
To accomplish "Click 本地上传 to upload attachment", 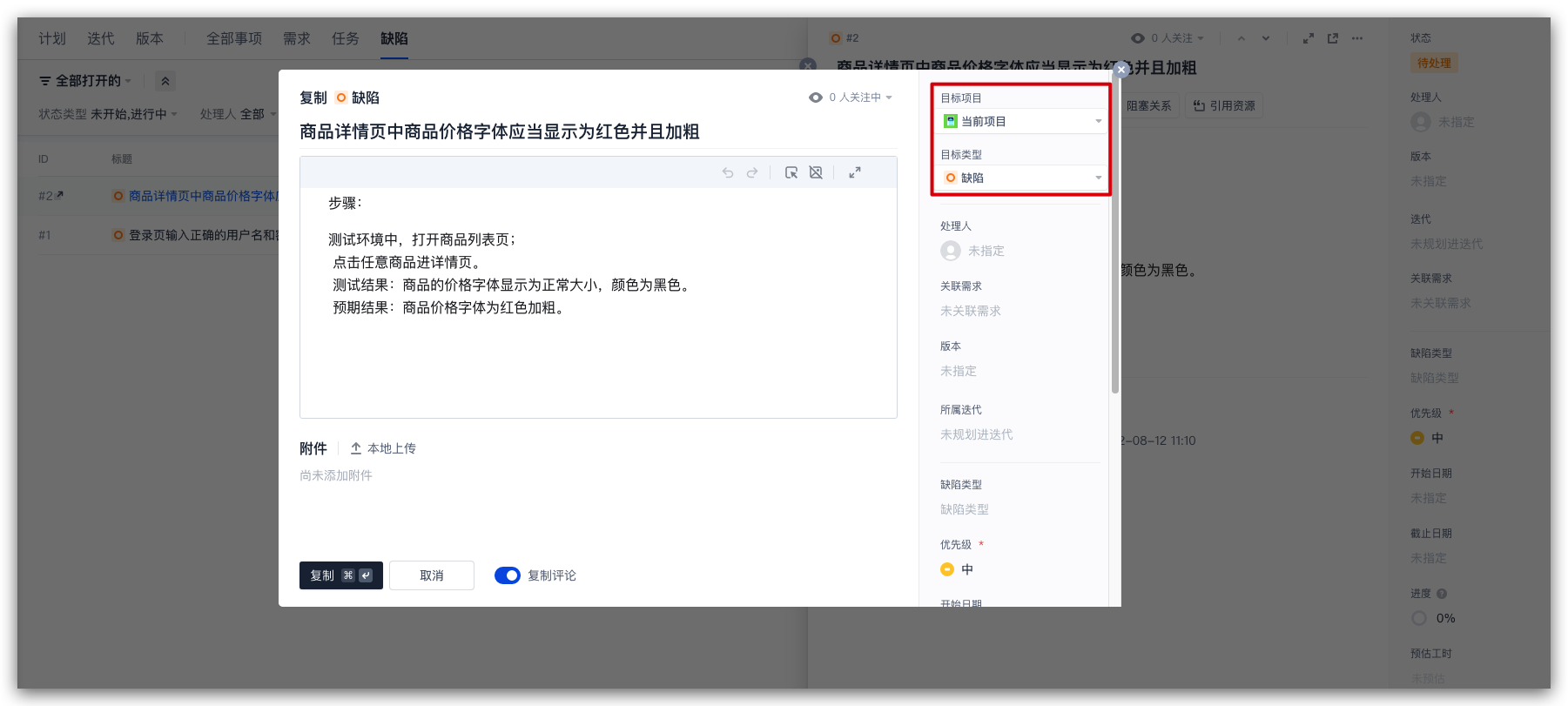I will 383,448.
